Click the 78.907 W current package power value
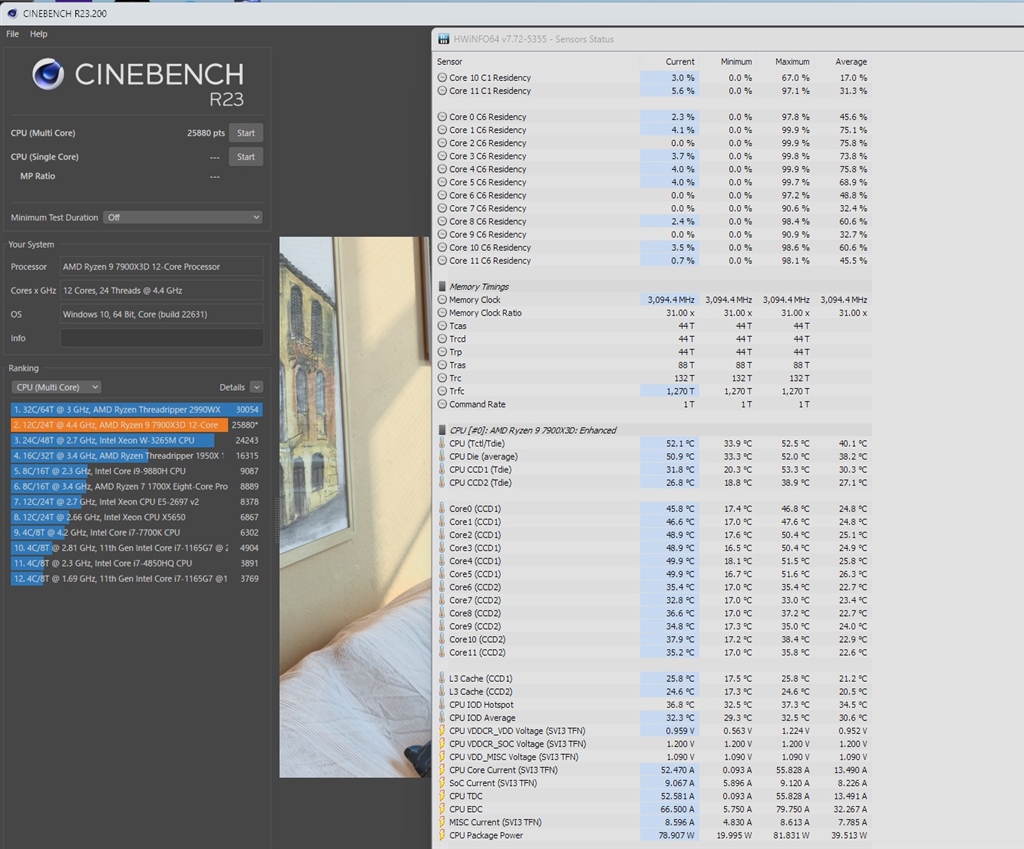 (x=677, y=835)
